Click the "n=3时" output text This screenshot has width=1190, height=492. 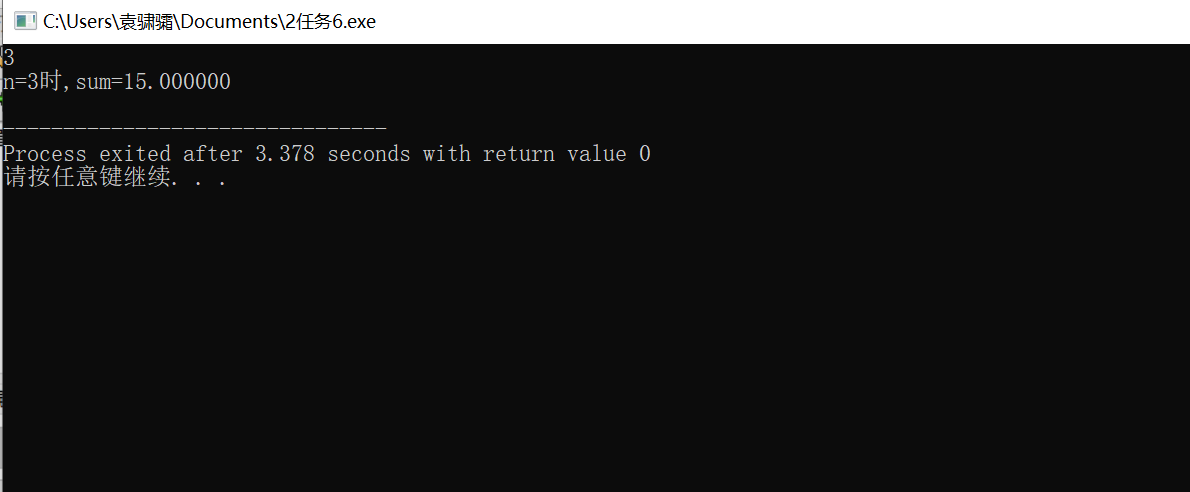click(30, 81)
